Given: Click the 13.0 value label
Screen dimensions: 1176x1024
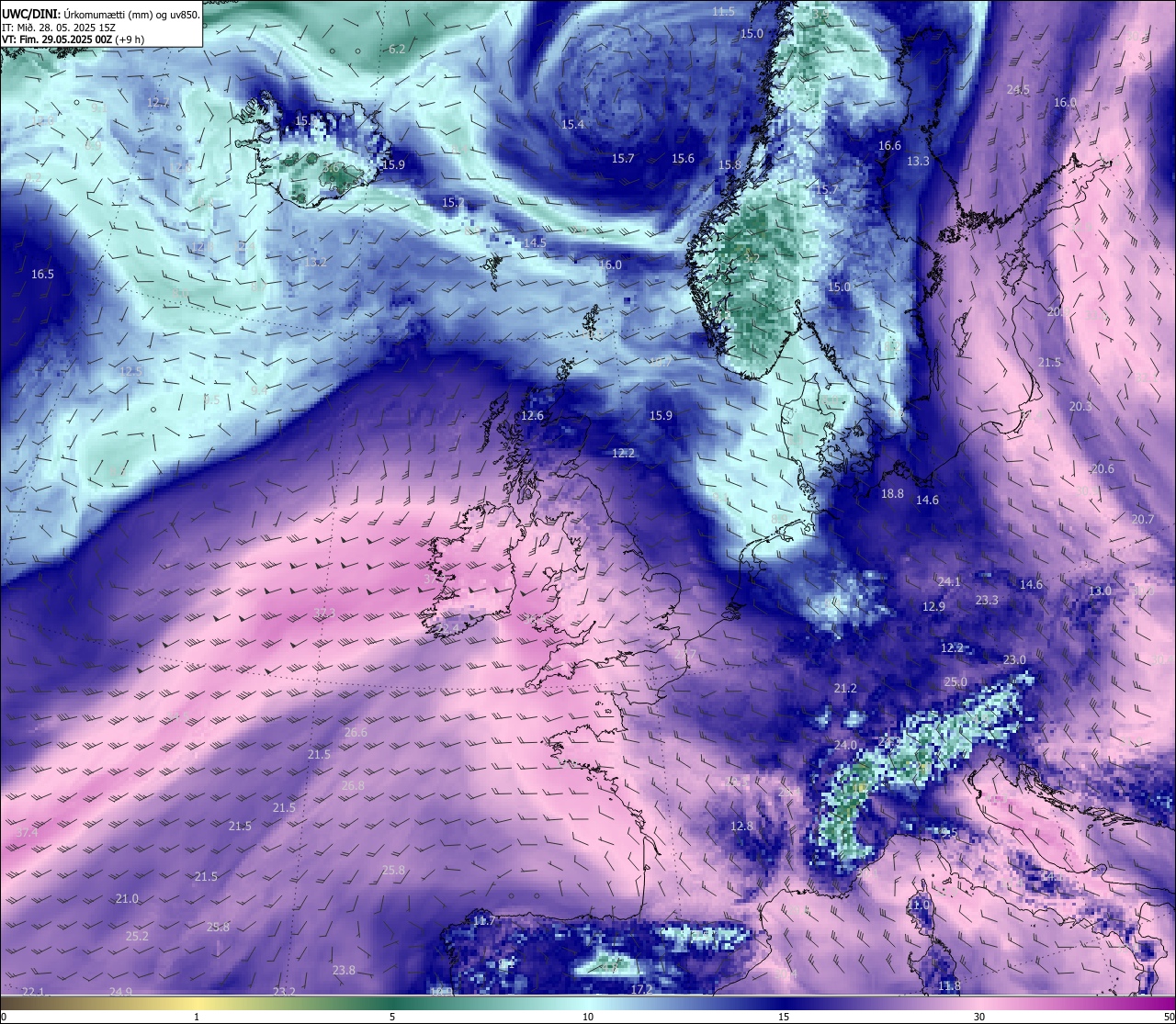Looking at the screenshot, I should tap(1100, 591).
